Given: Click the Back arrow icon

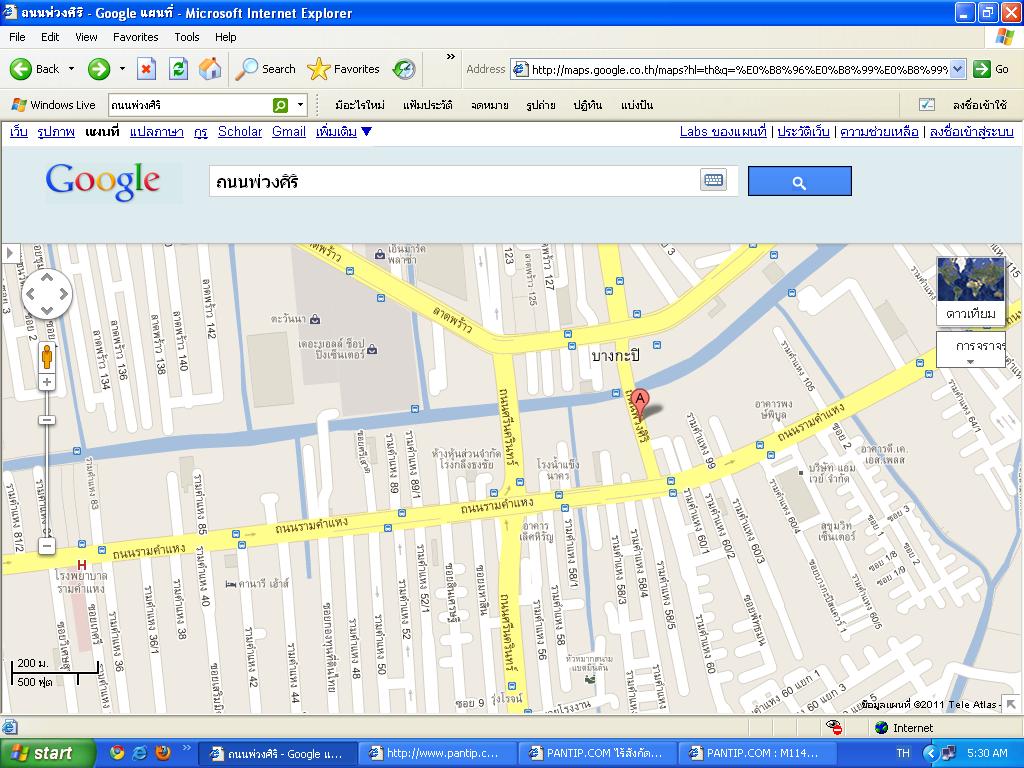Looking at the screenshot, I should [x=20, y=69].
